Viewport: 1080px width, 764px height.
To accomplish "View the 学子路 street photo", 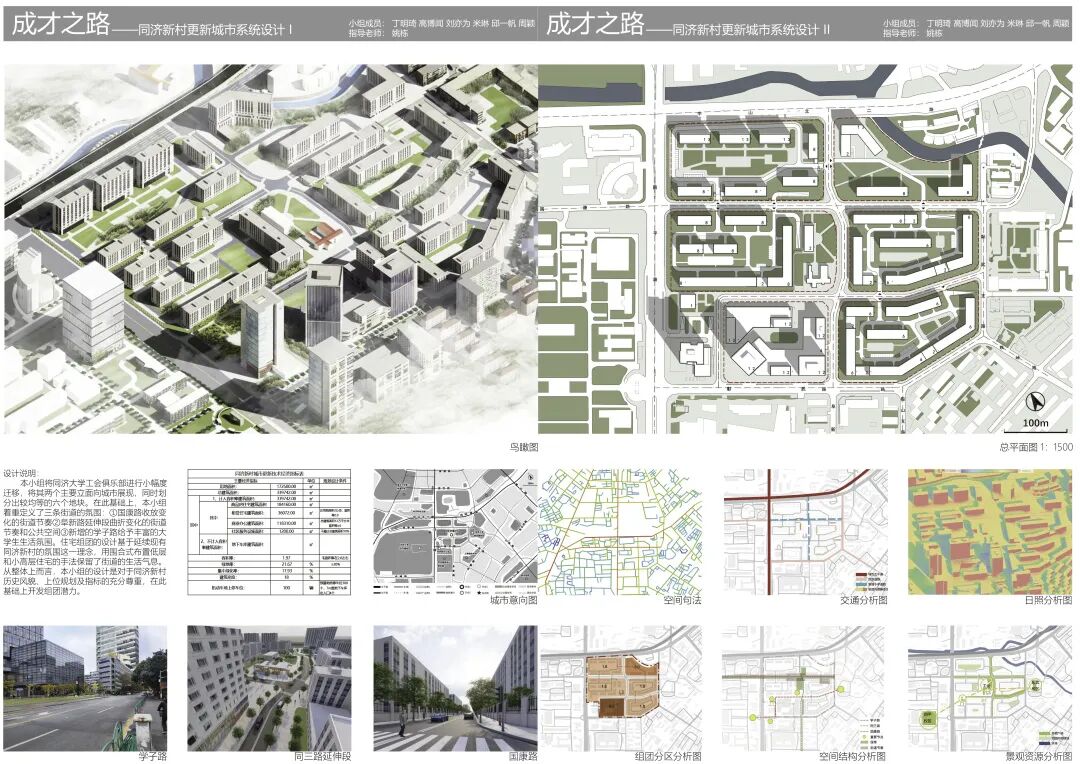I will tap(85, 688).
